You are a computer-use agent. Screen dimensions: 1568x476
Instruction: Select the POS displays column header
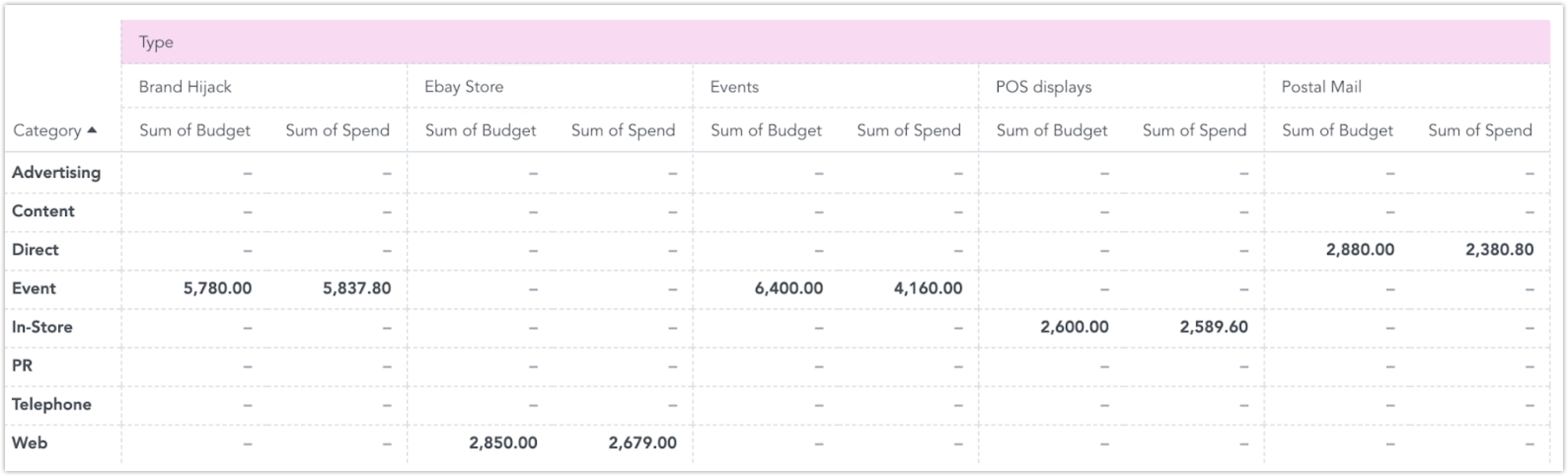coord(1044,86)
